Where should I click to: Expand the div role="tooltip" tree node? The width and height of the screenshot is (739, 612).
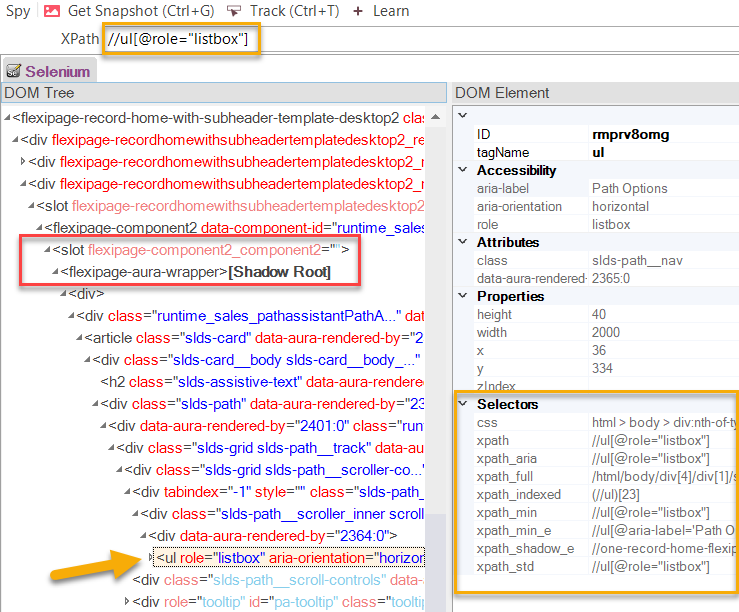point(128,601)
